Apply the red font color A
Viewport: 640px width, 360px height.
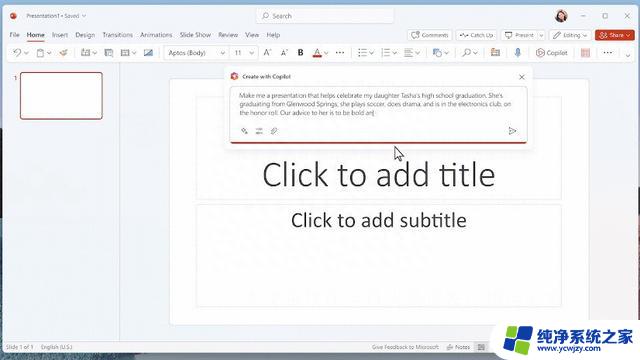pyautogui.click(x=317, y=53)
